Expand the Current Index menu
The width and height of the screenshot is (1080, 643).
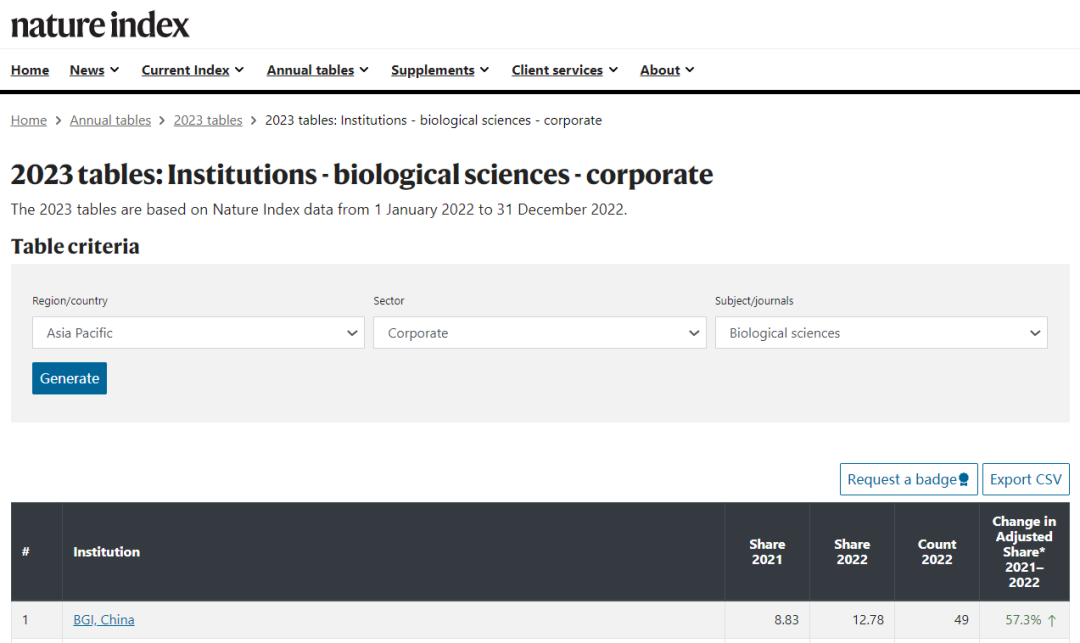point(193,70)
